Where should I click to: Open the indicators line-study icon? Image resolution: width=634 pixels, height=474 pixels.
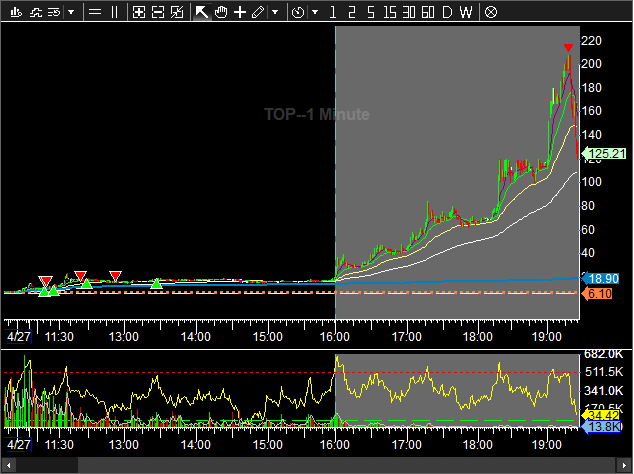point(36,13)
